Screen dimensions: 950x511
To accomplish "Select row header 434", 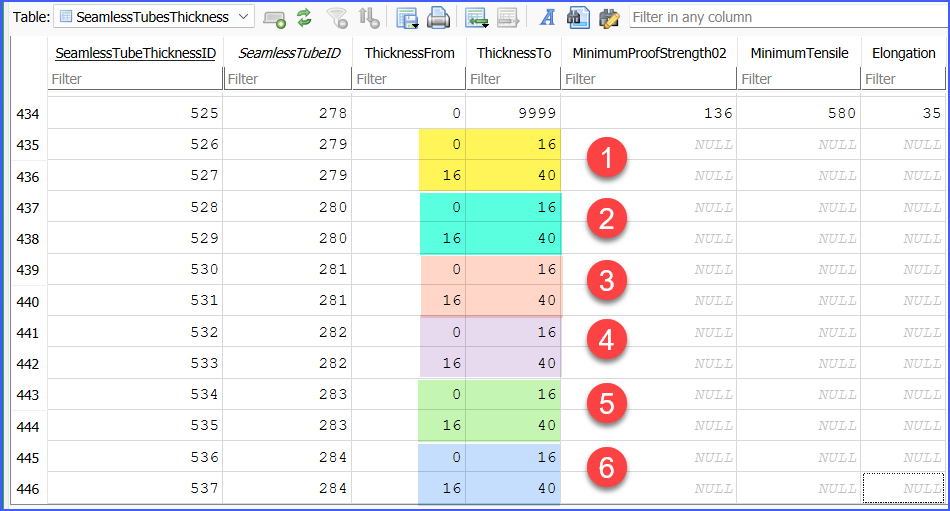I will click(28, 114).
